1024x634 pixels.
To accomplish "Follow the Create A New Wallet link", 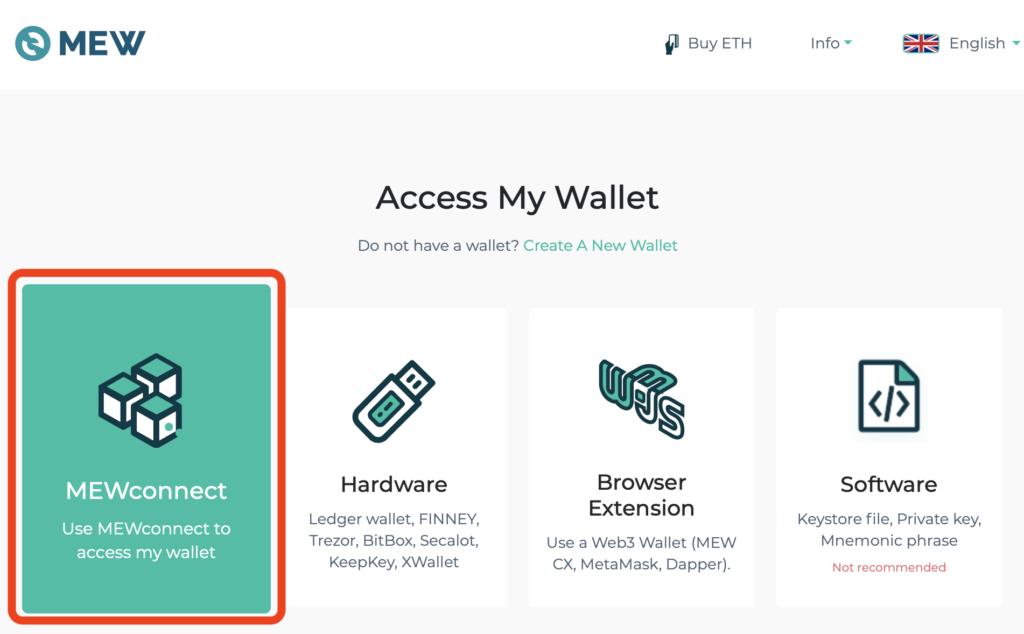I will pos(600,246).
